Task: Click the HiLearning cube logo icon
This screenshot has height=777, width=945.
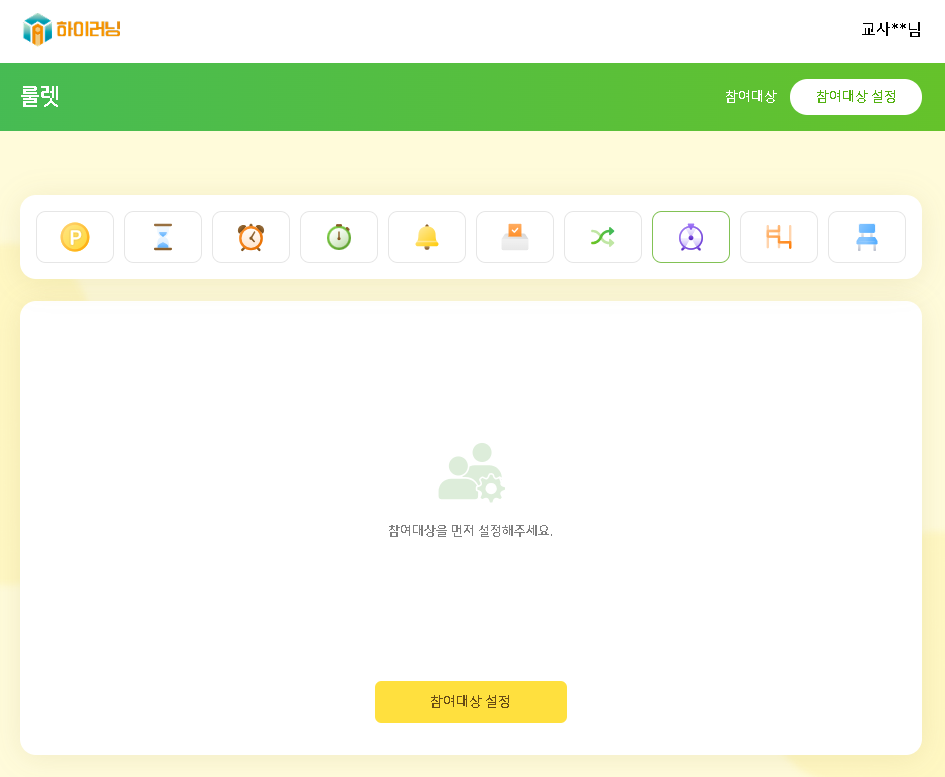Action: point(37,30)
